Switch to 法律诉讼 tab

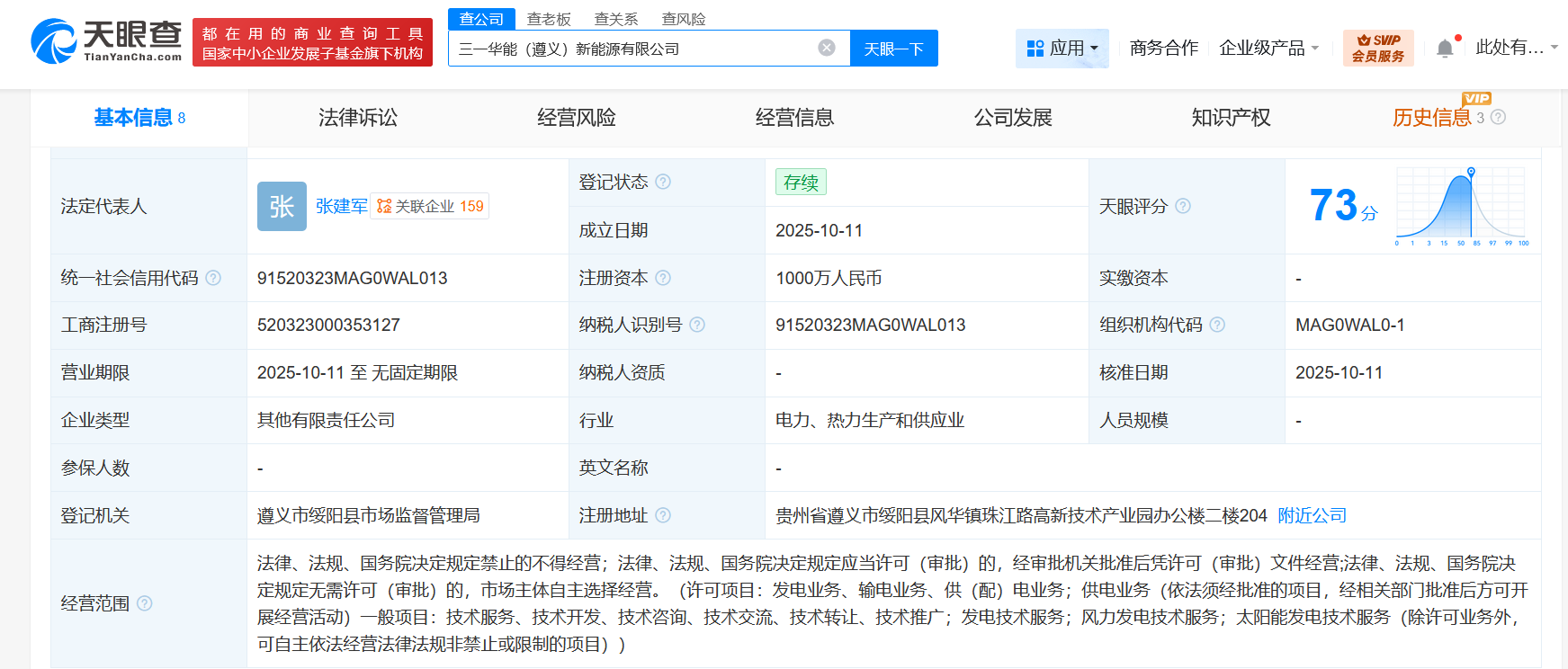pyautogui.click(x=357, y=118)
